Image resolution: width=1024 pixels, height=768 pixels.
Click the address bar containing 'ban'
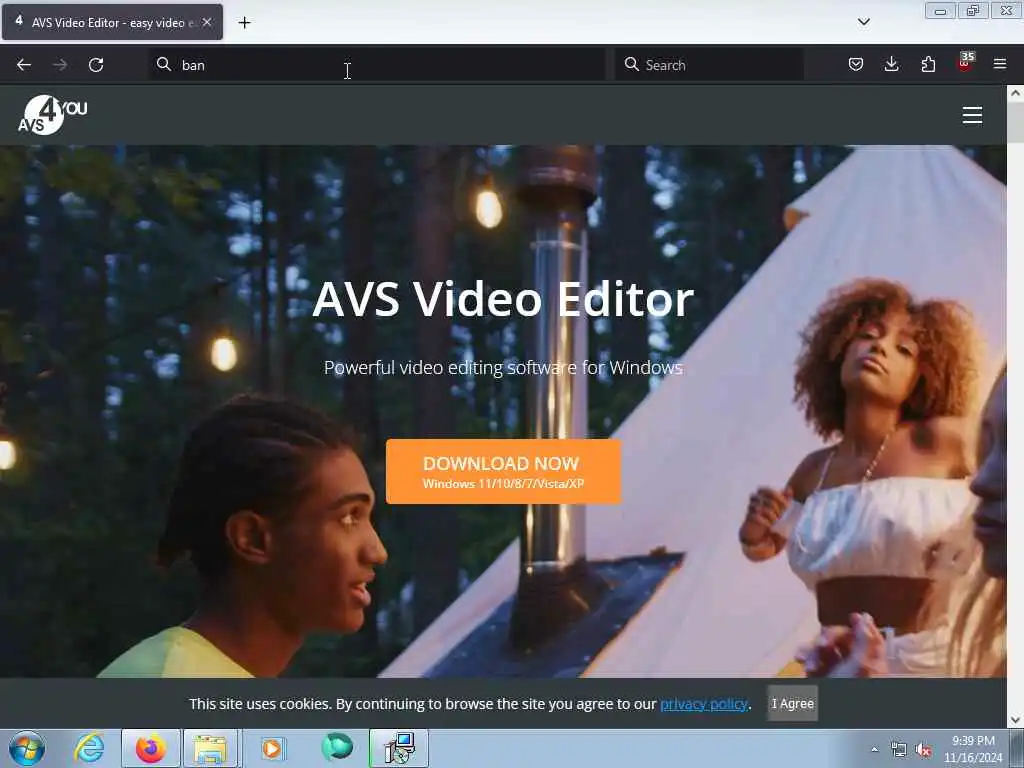[x=377, y=65]
